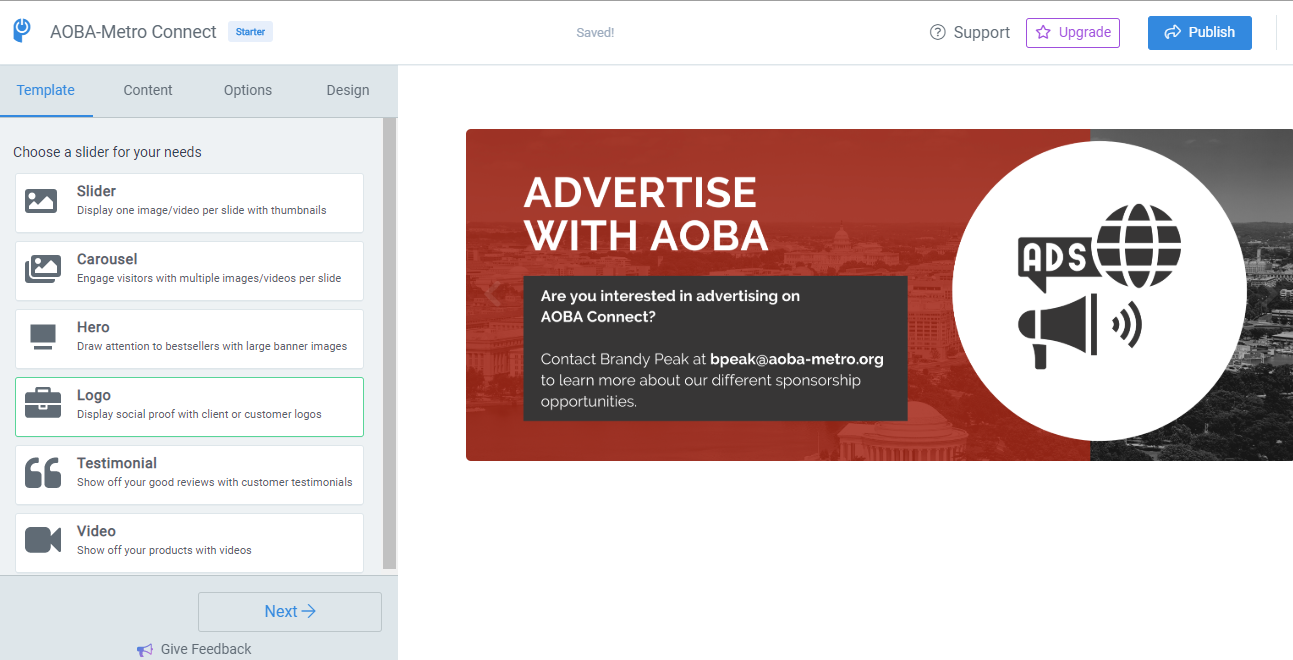Click the 'ADVERTISE WITH AOBA' banner heading

coord(646,214)
